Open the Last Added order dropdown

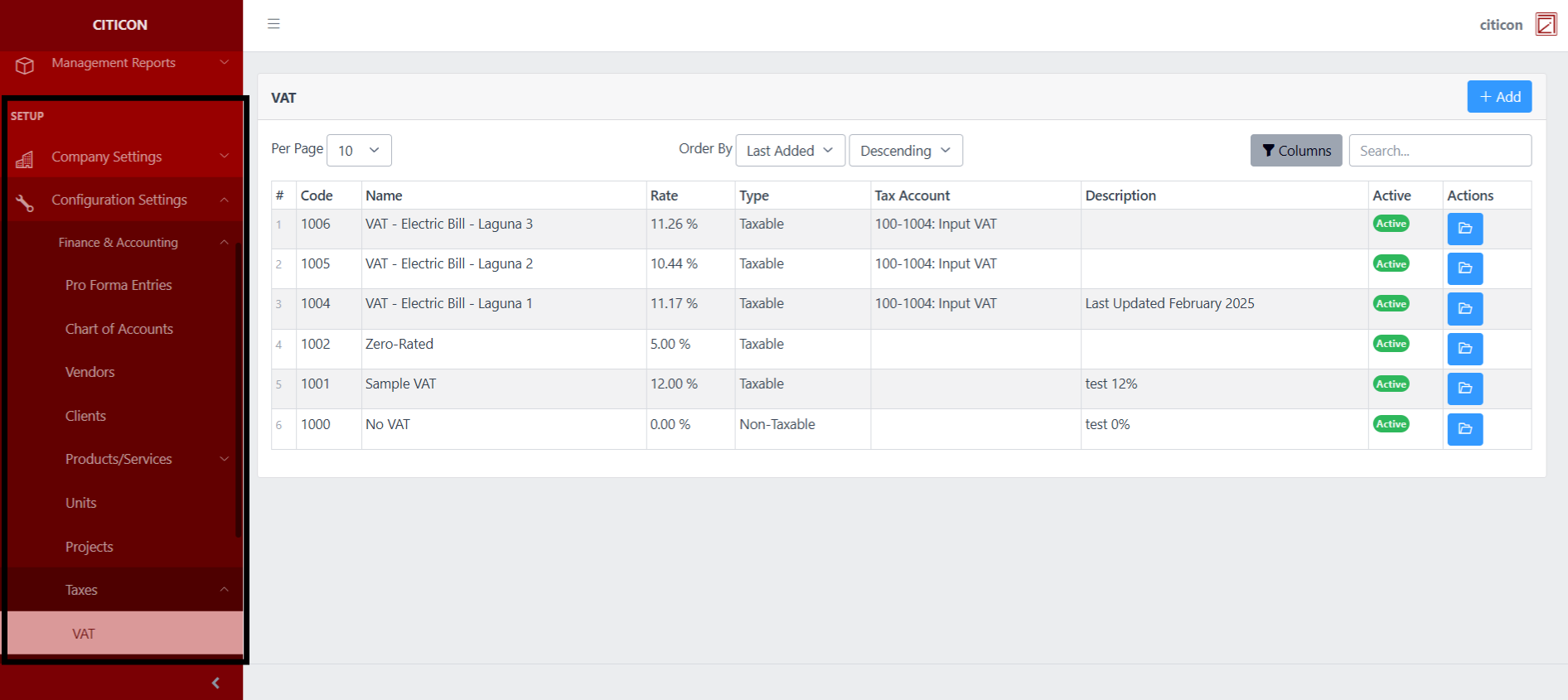pos(790,151)
